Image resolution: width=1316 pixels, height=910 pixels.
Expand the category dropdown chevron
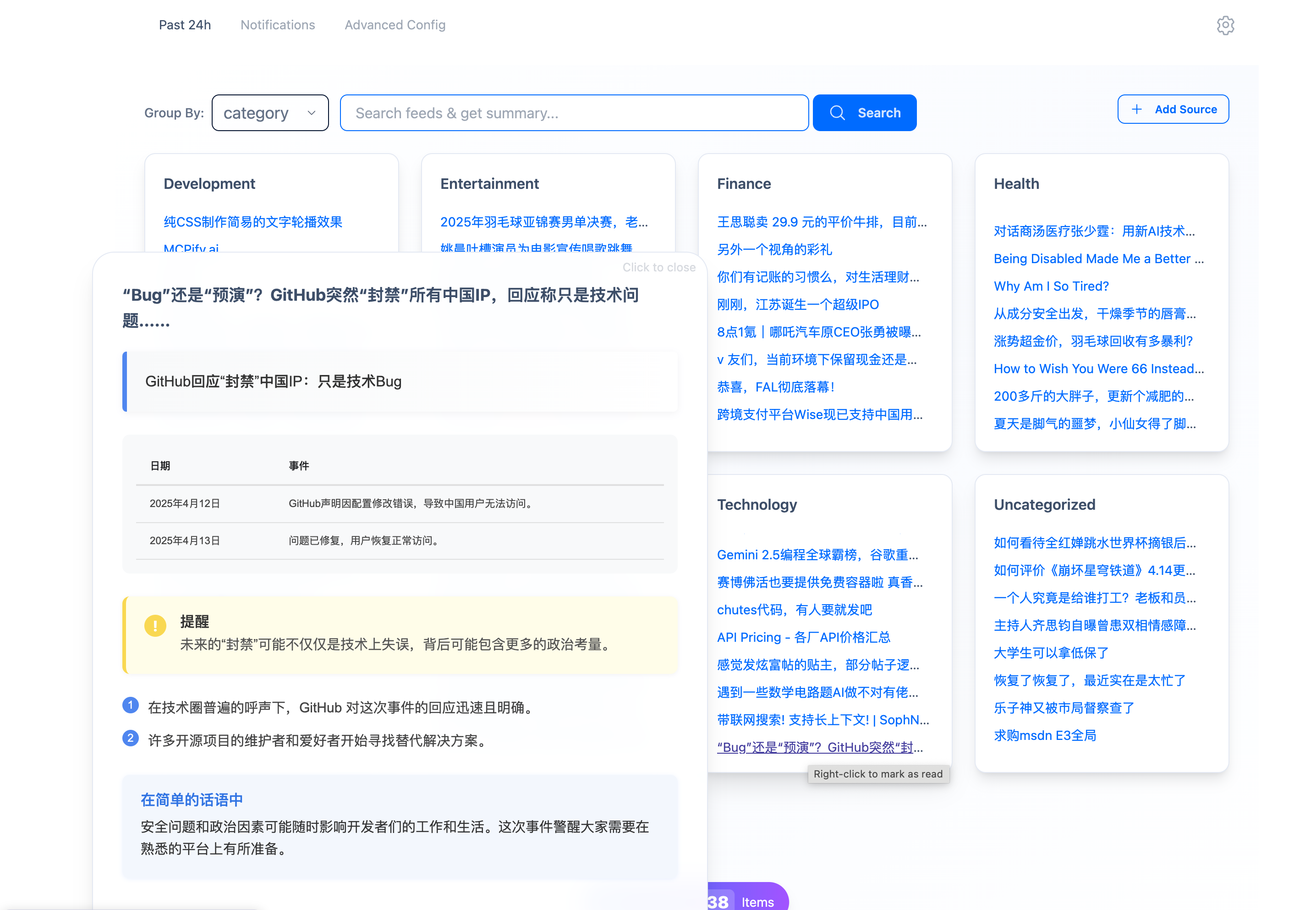(311, 113)
